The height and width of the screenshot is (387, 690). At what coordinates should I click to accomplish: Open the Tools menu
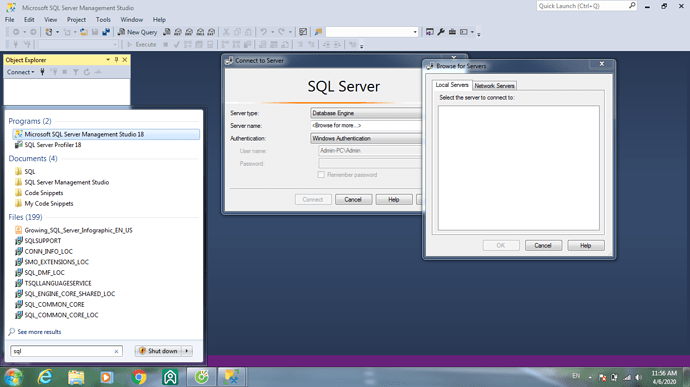(103, 19)
